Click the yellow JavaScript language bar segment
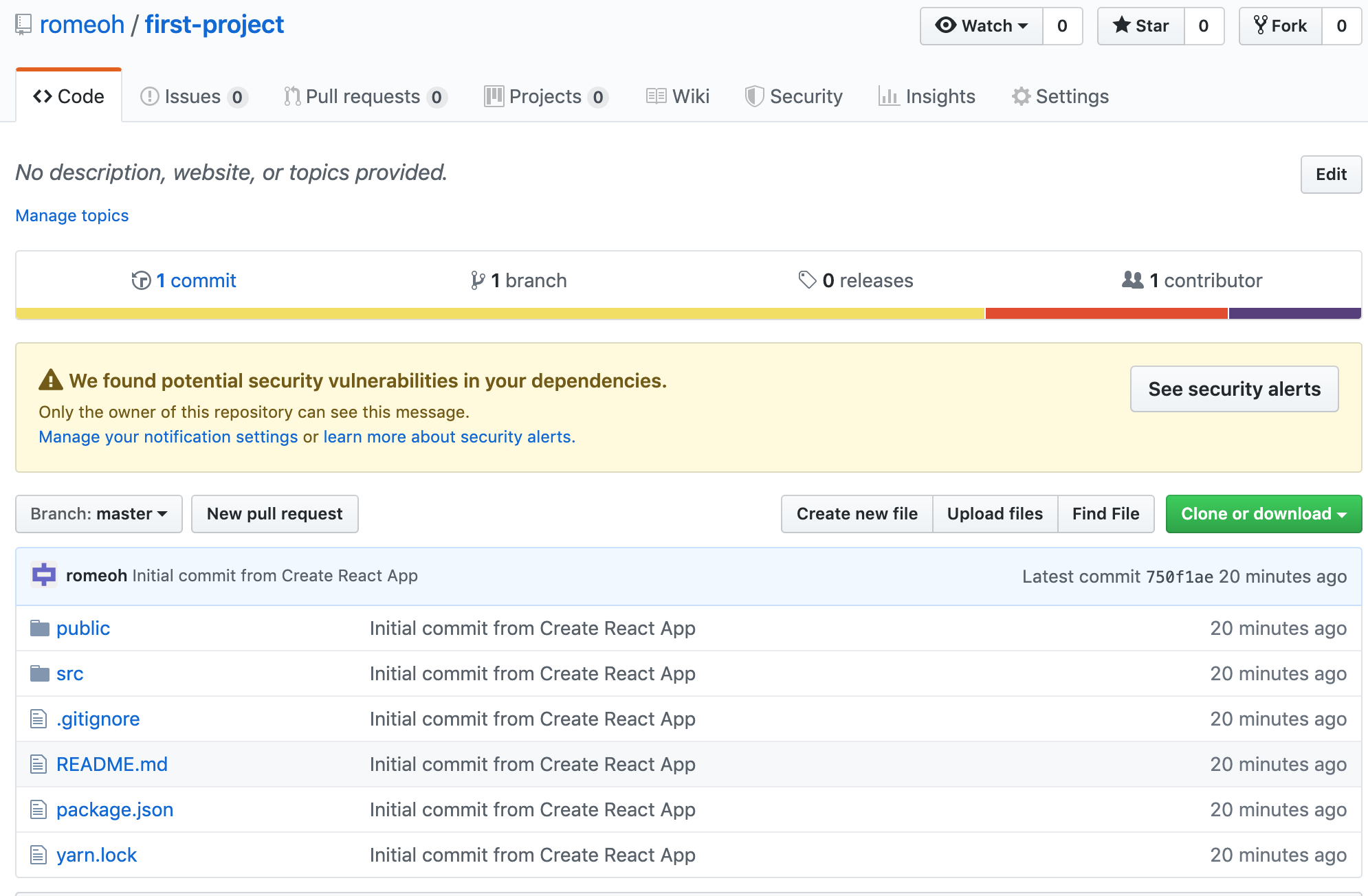Image resolution: width=1368 pixels, height=896 pixels. [500, 313]
